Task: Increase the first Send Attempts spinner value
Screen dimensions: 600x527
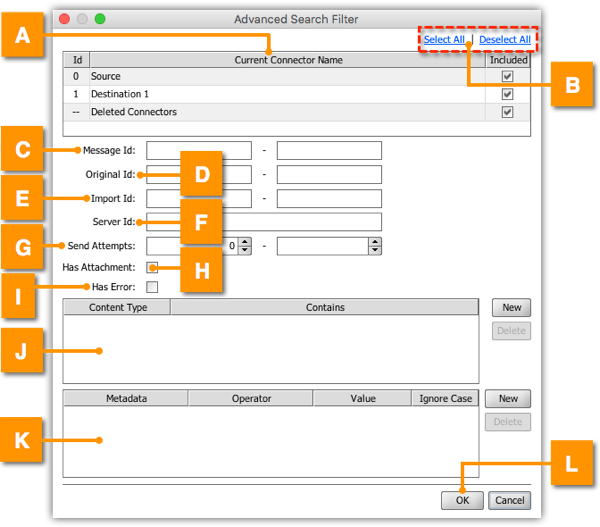Action: (245, 241)
